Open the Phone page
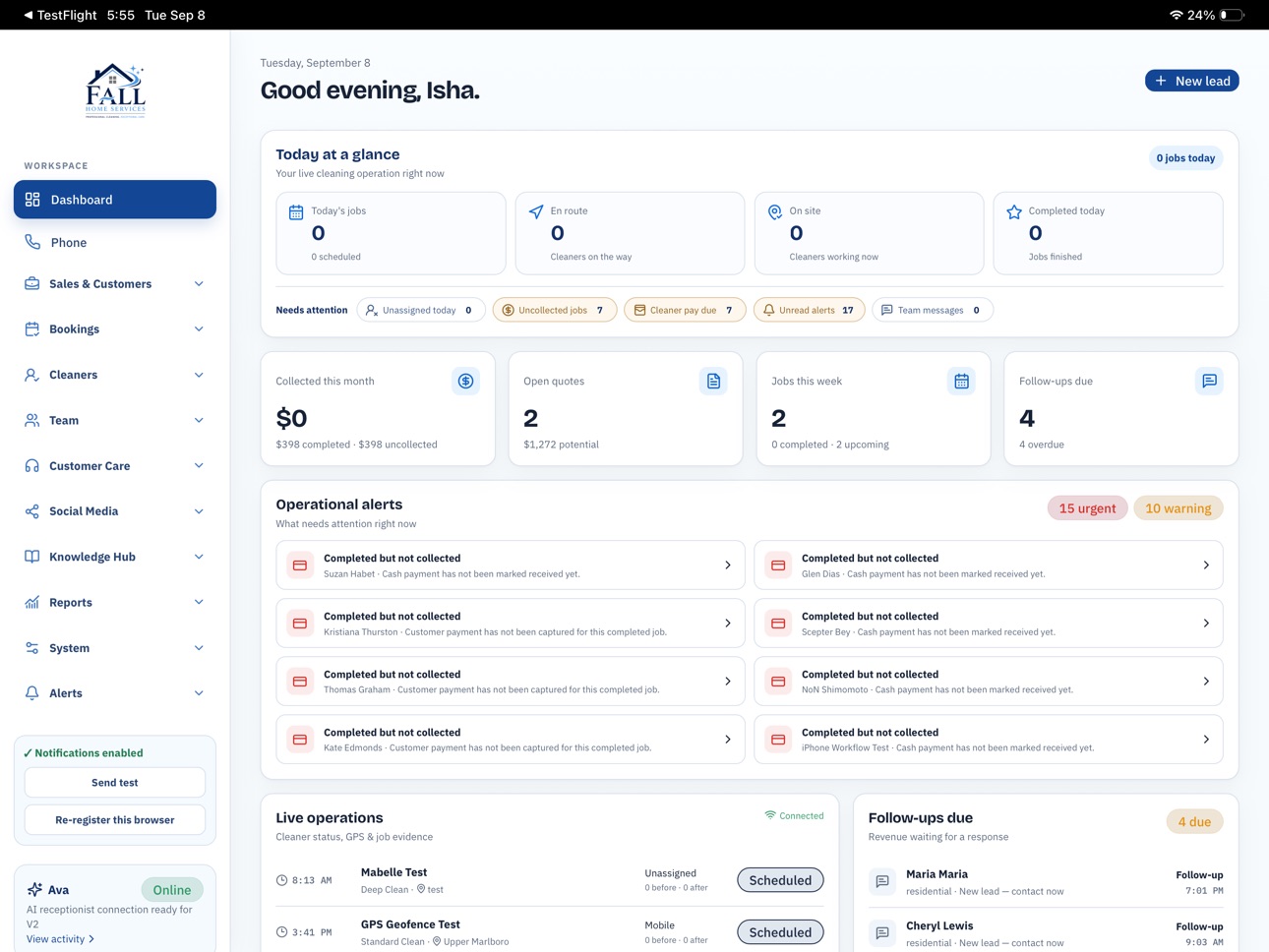The width and height of the screenshot is (1269, 952). [x=115, y=242]
